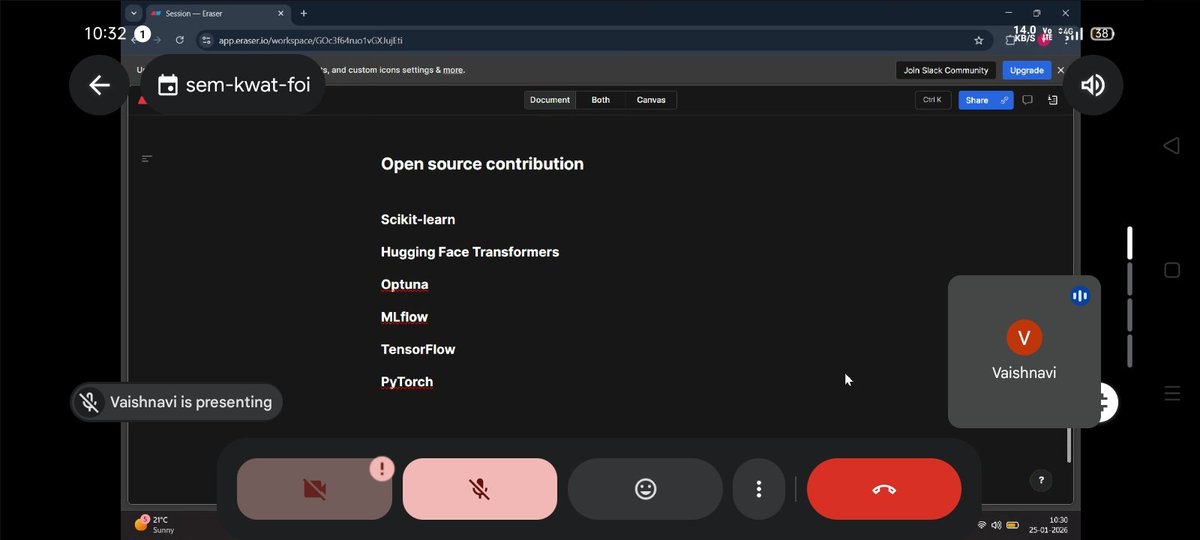Viewport: 1200px width, 540px height.
Task: Open the comments speech-bubble icon in Eraser
Action: 1027,100
